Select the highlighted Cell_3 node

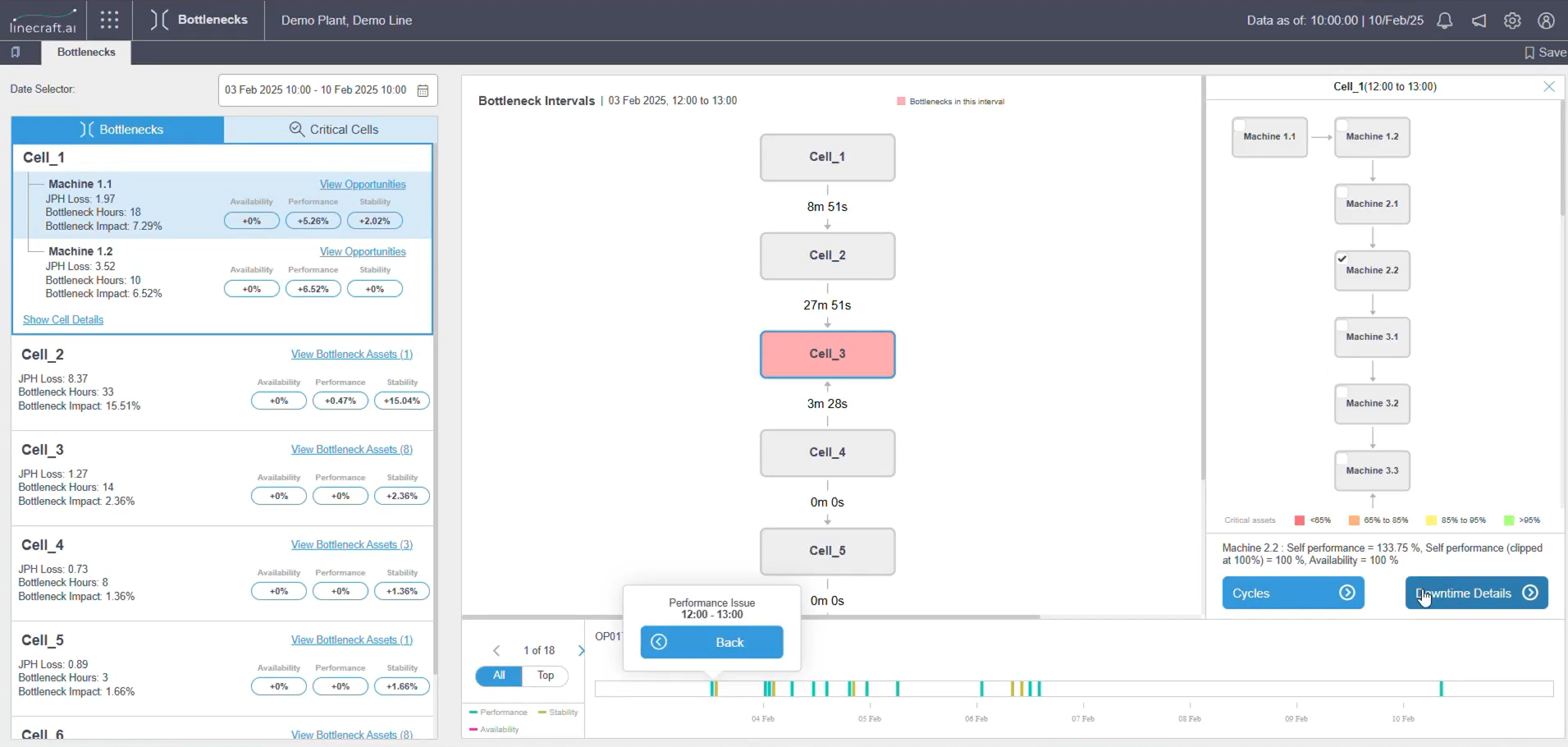tap(827, 354)
